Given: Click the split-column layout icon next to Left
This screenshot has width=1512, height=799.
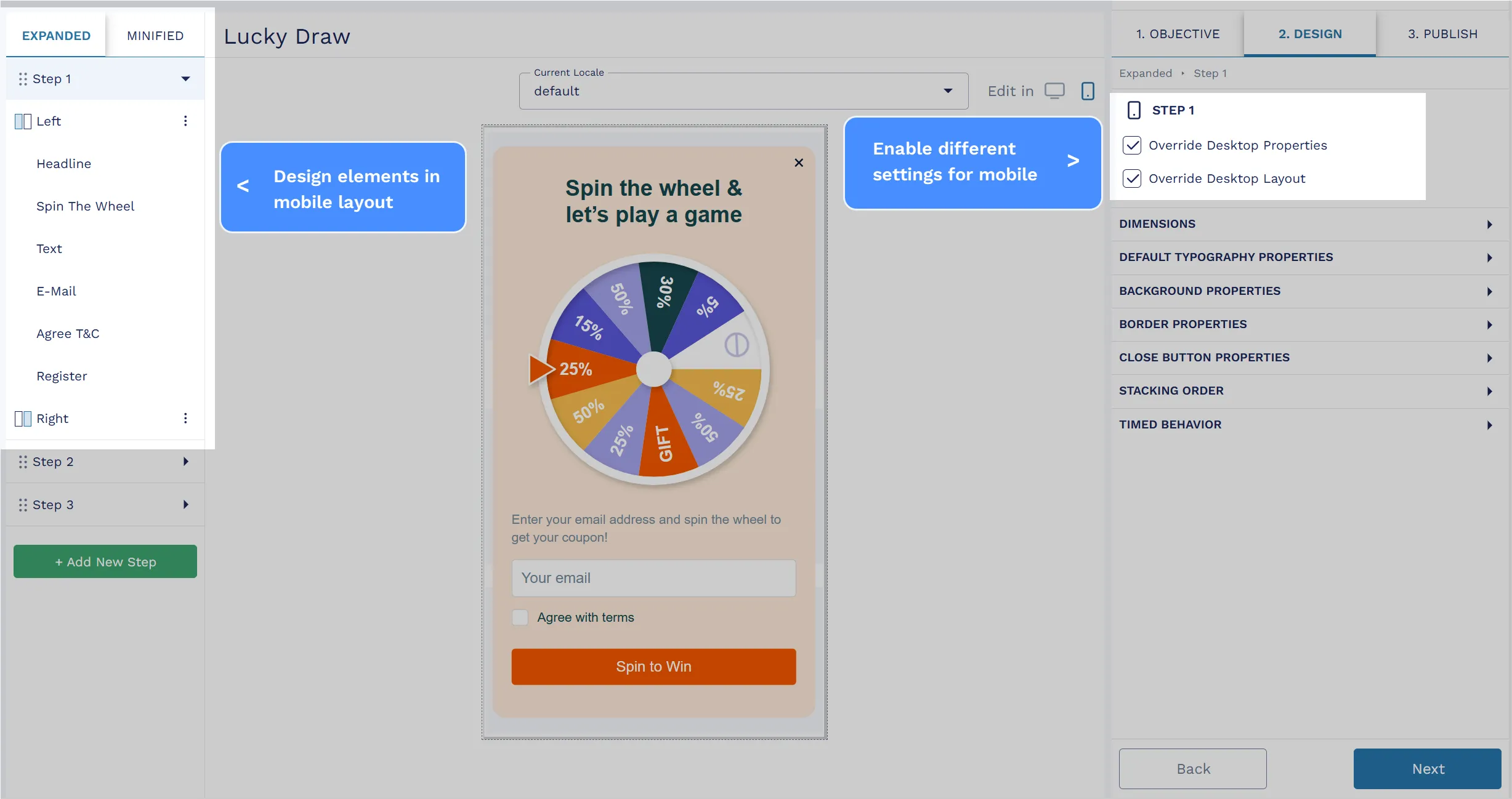Looking at the screenshot, I should pos(22,121).
